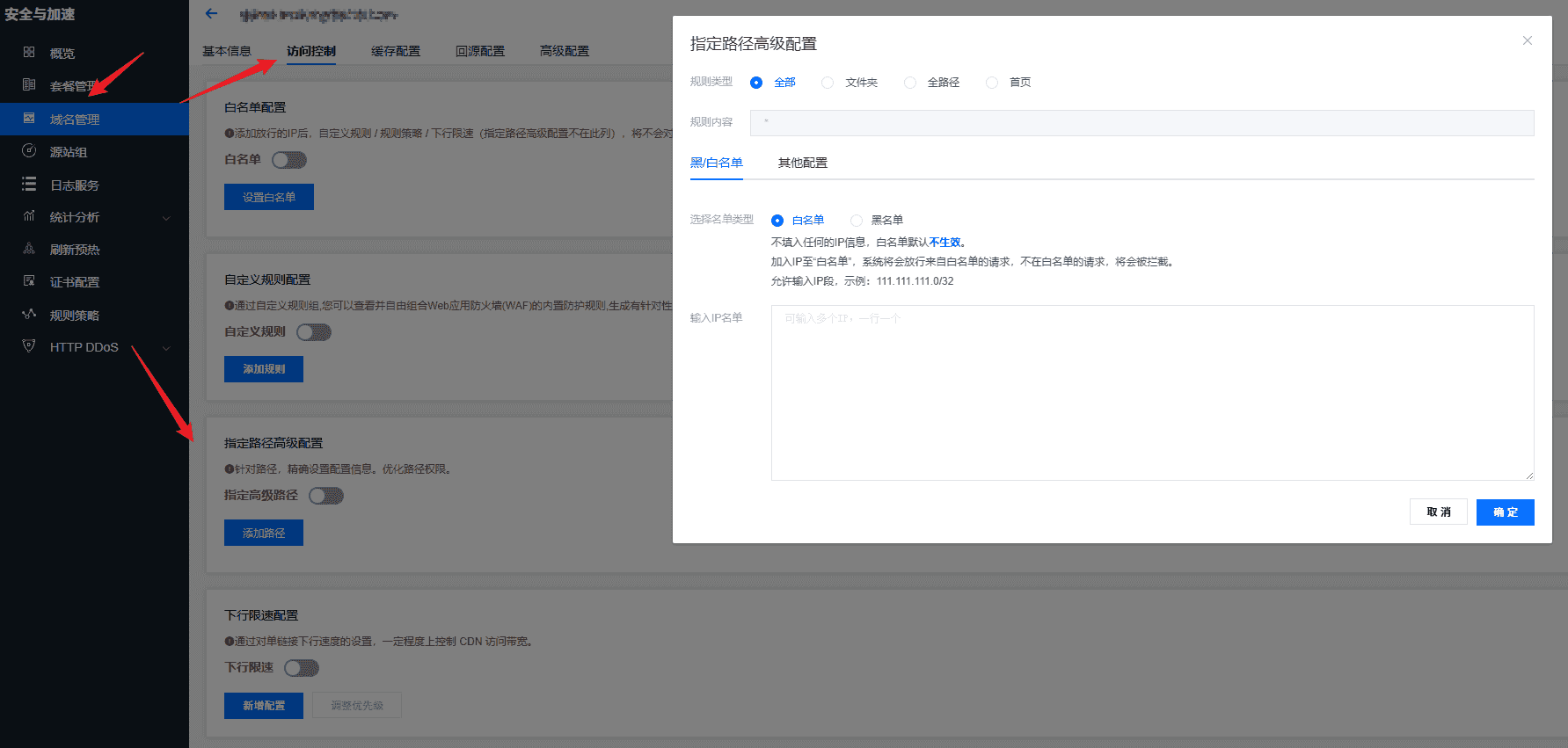Select the 黑名单 blacklist radio option

857,221
